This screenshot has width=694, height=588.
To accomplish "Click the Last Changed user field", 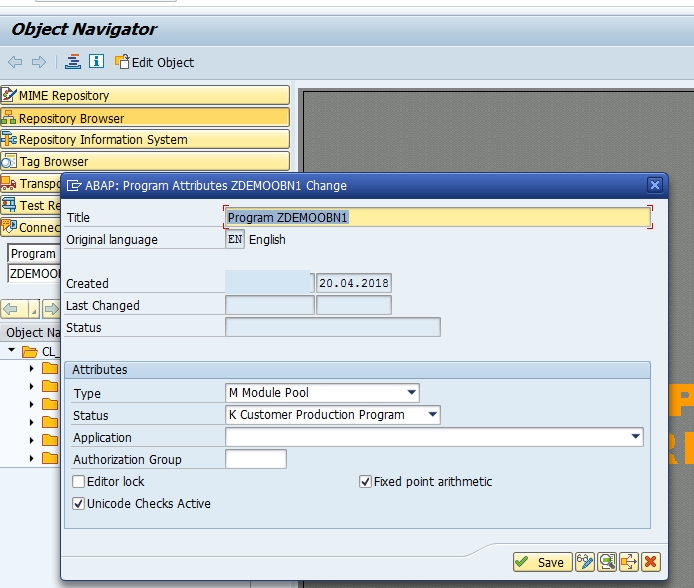I will click(270, 305).
